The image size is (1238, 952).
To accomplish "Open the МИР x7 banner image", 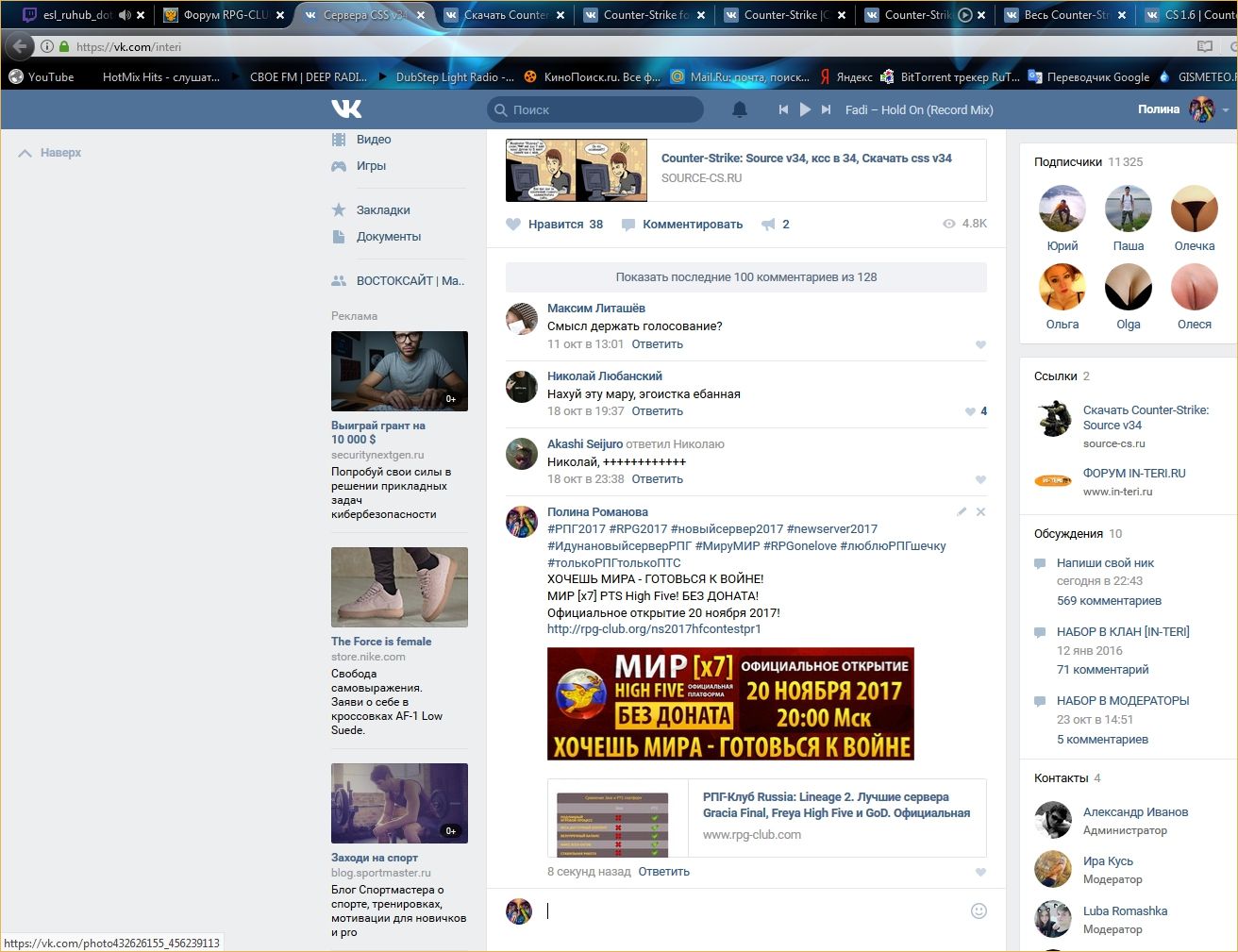I will click(730, 703).
